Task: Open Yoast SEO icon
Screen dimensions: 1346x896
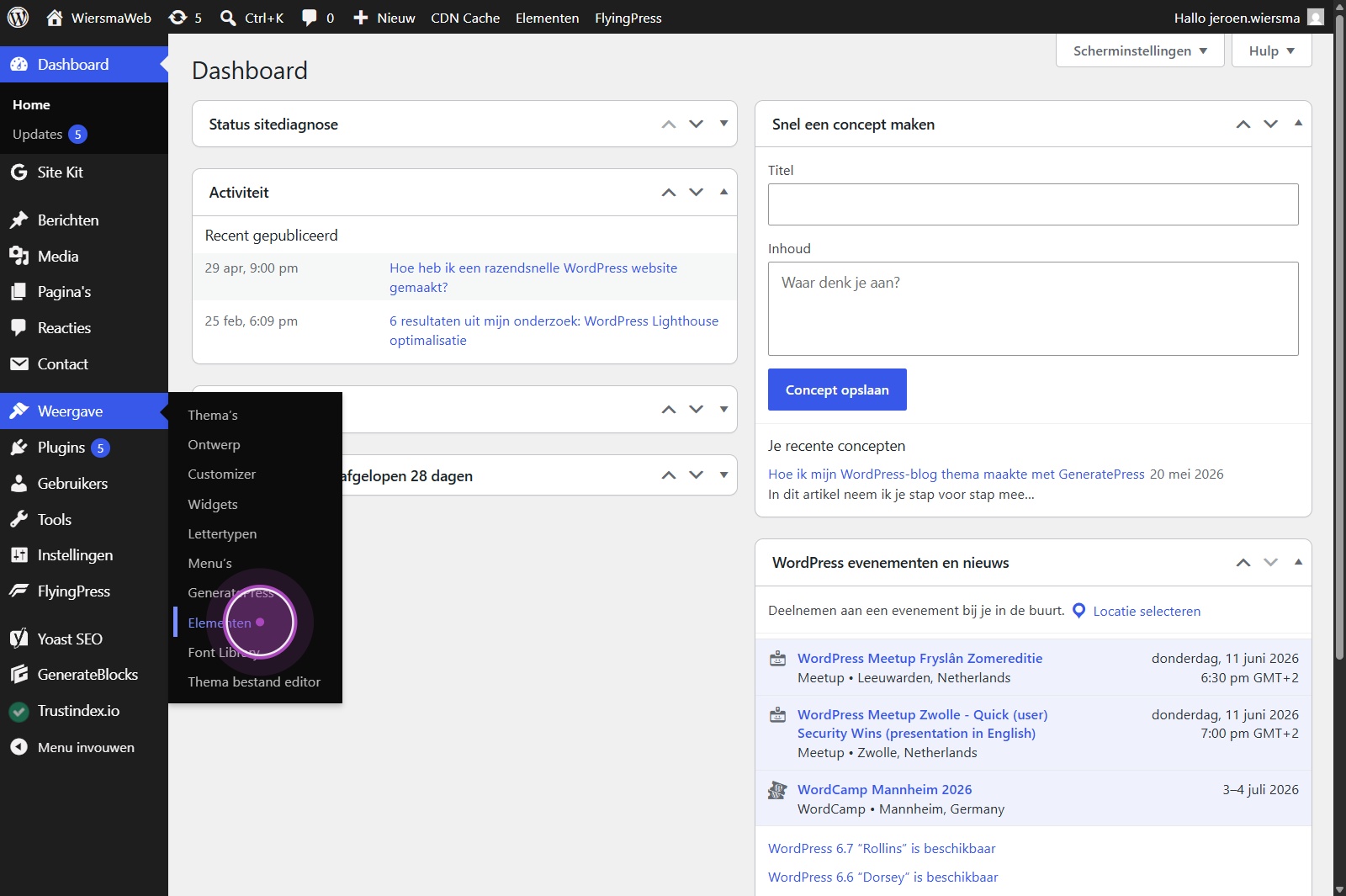Action: click(19, 639)
